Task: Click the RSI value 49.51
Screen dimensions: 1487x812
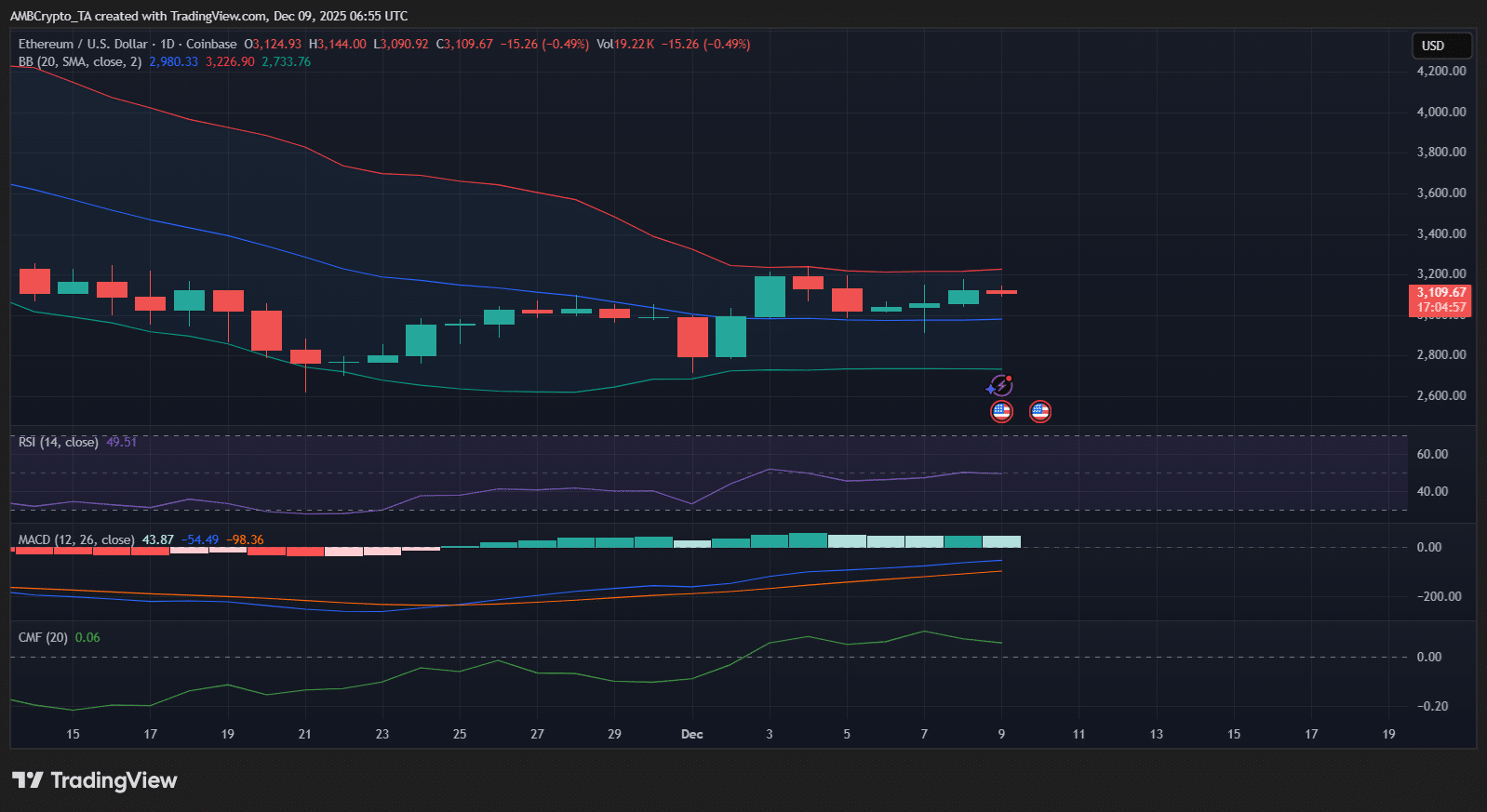Action: [121, 442]
